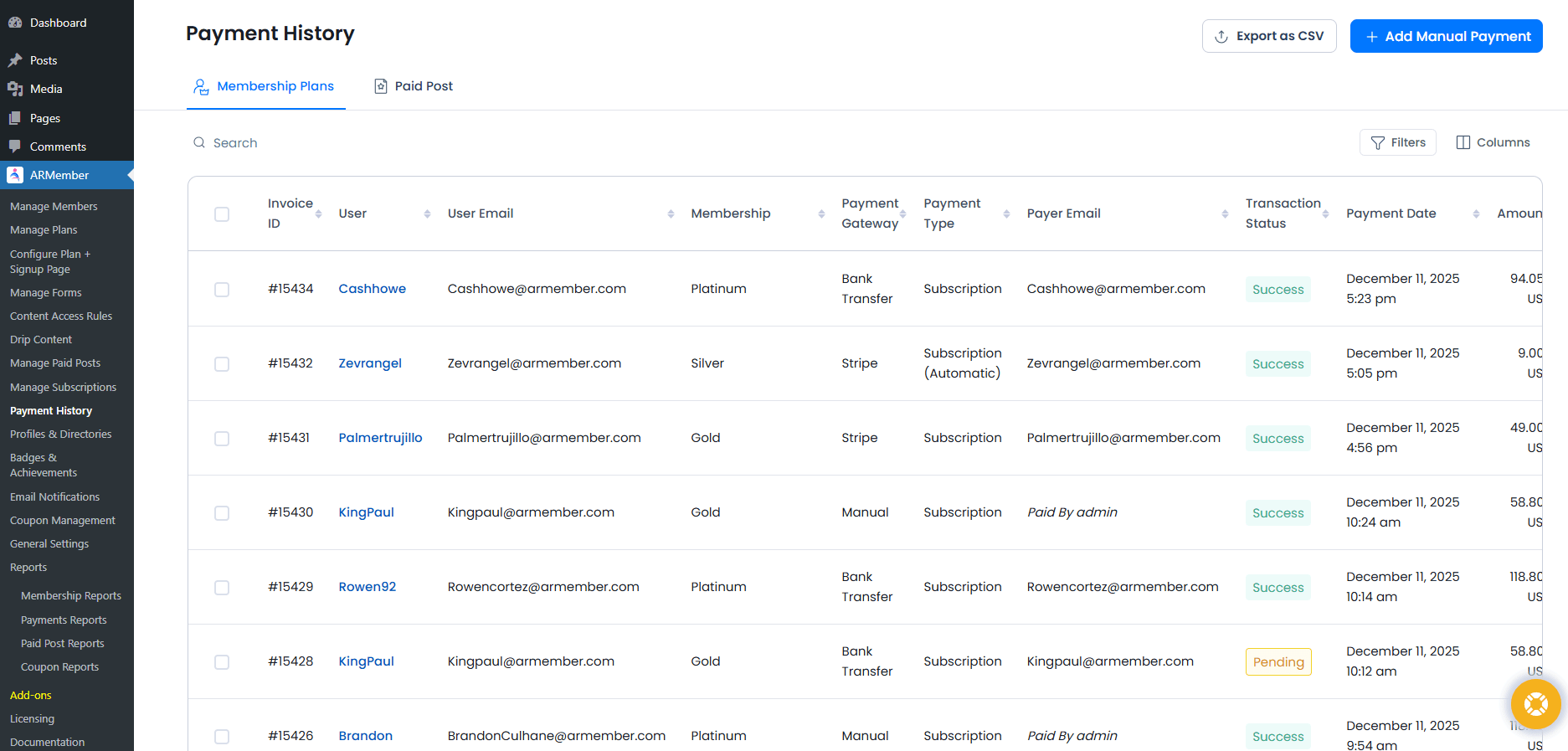The height and width of the screenshot is (751, 1568).
Task: Click the Paid Post tab icon
Action: 381,86
